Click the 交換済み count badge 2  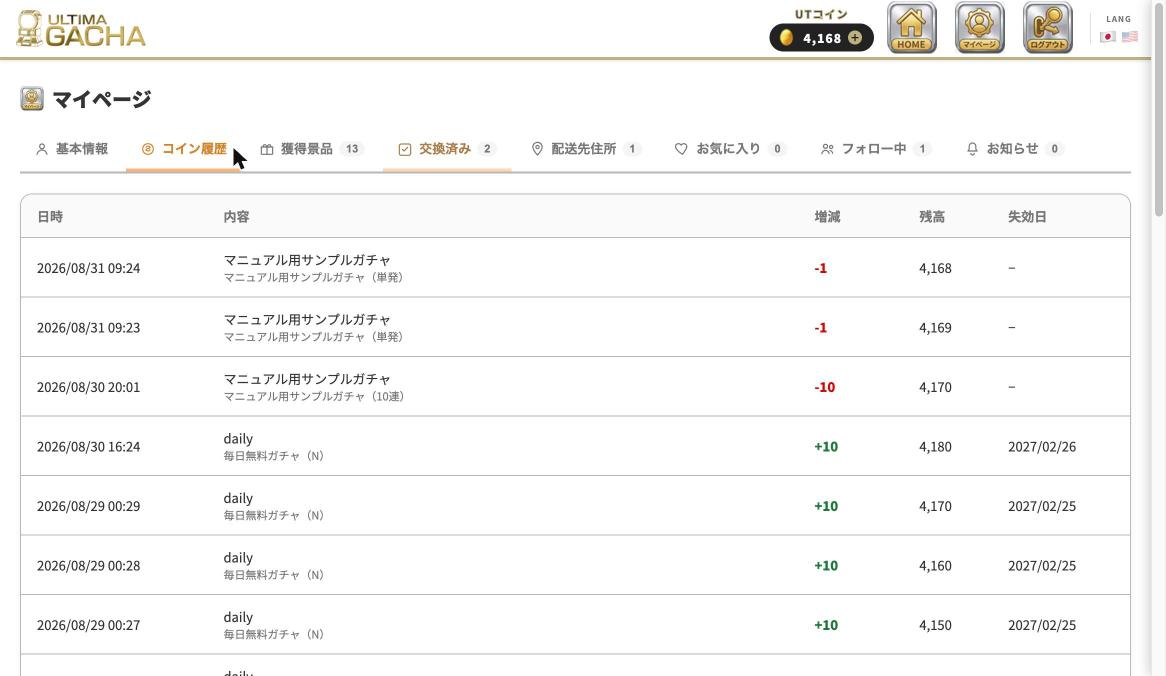point(487,149)
